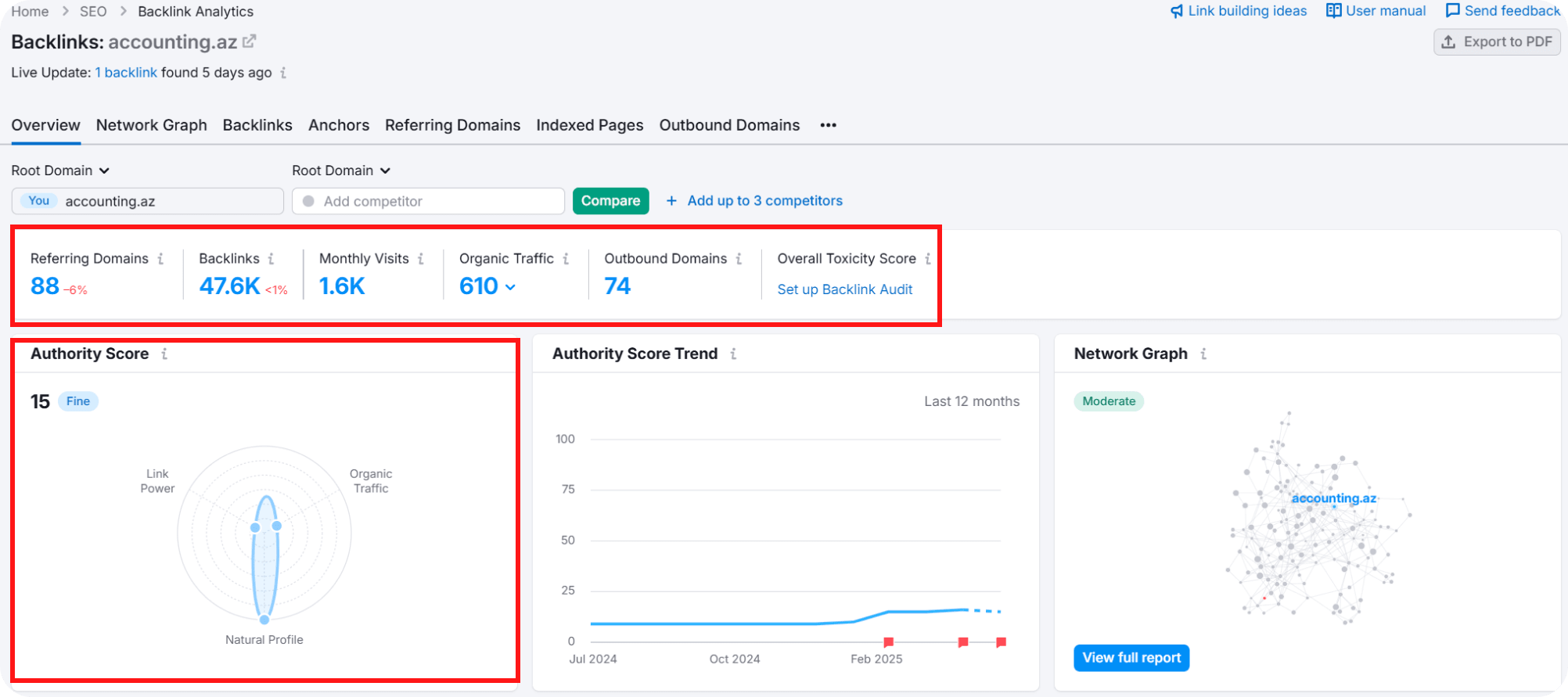
Task: Open more tabs ellipsis menu
Action: point(829,125)
